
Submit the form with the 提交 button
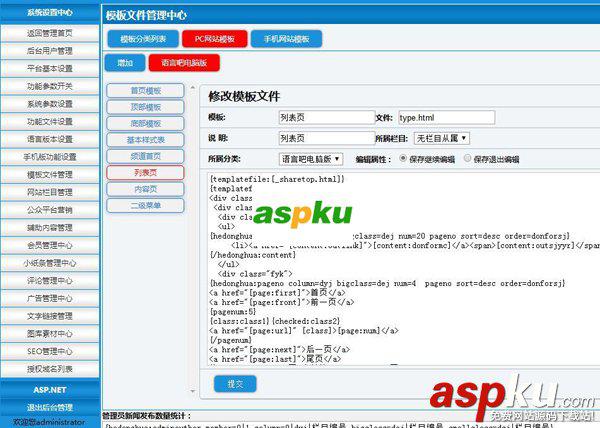pyautogui.click(x=235, y=384)
